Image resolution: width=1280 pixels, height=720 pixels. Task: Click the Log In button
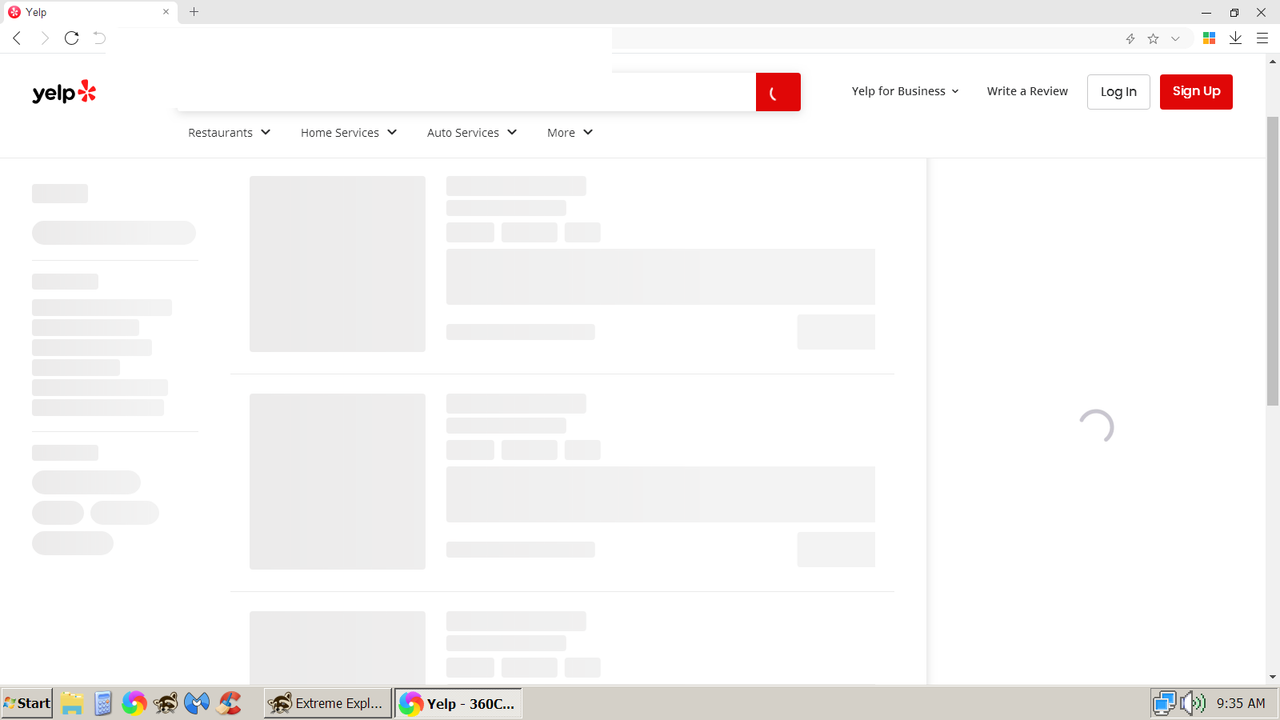tap(1118, 92)
